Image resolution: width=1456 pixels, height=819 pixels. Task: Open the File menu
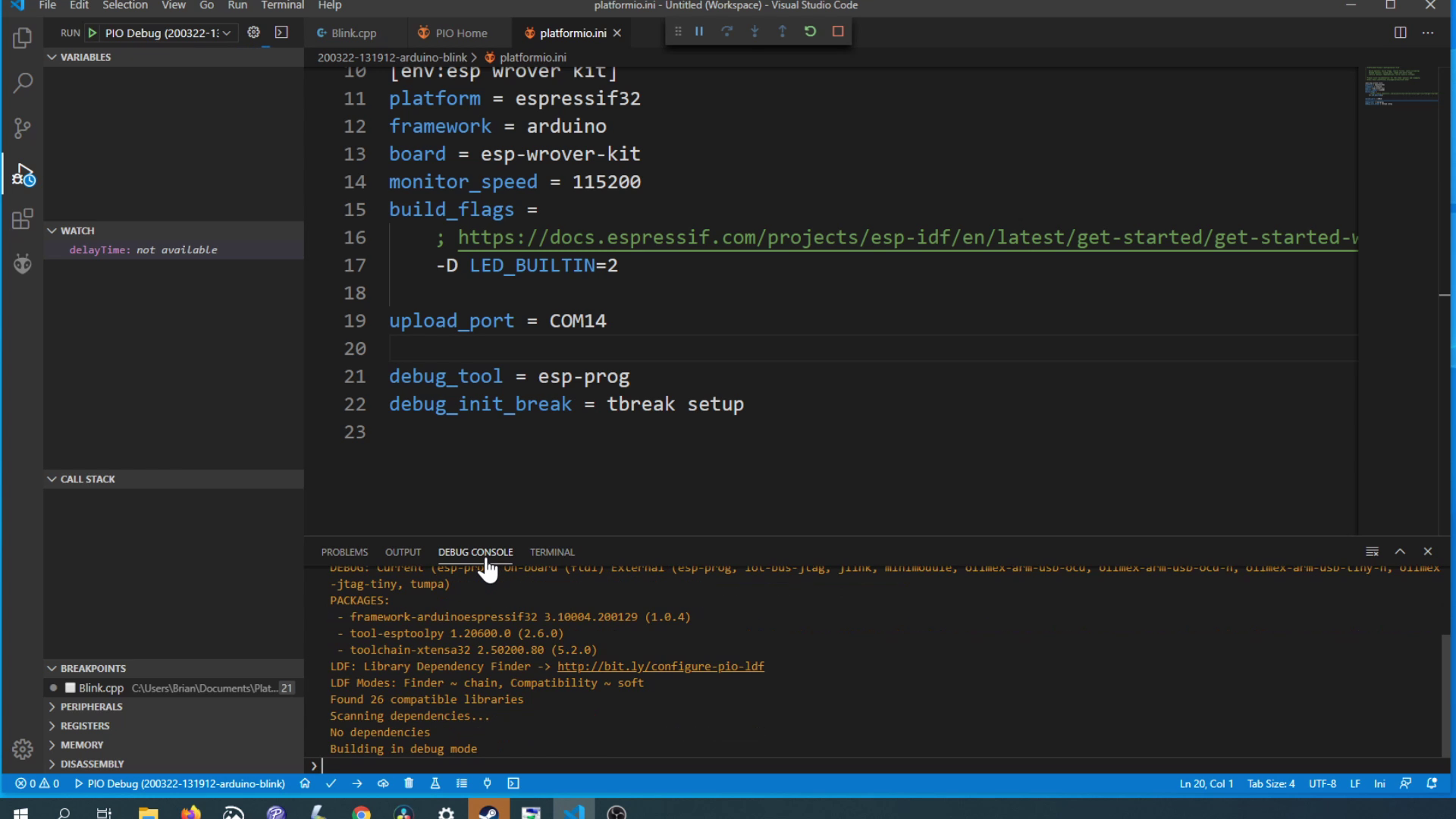click(x=47, y=5)
